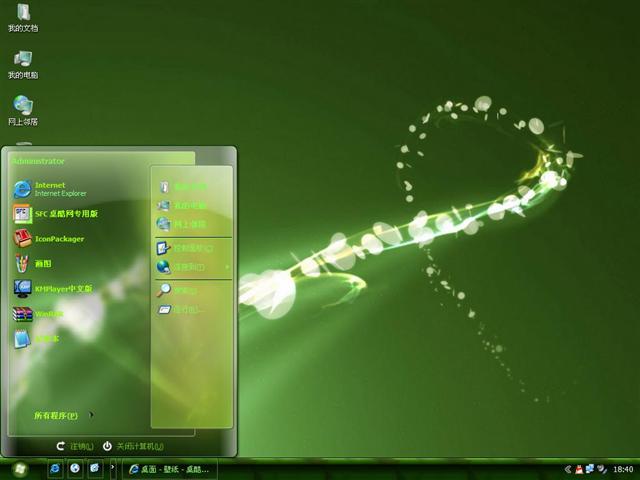The height and width of the screenshot is (480, 640).
Task: Choose 搜索 in Start menu right panel
Action: point(180,291)
